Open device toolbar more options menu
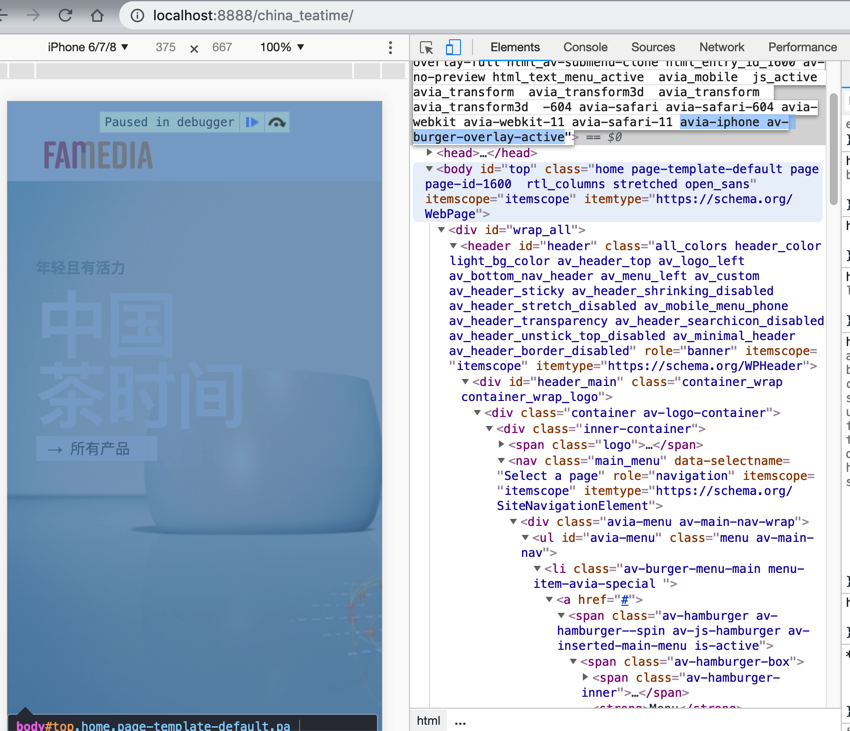850x731 pixels. click(390, 48)
